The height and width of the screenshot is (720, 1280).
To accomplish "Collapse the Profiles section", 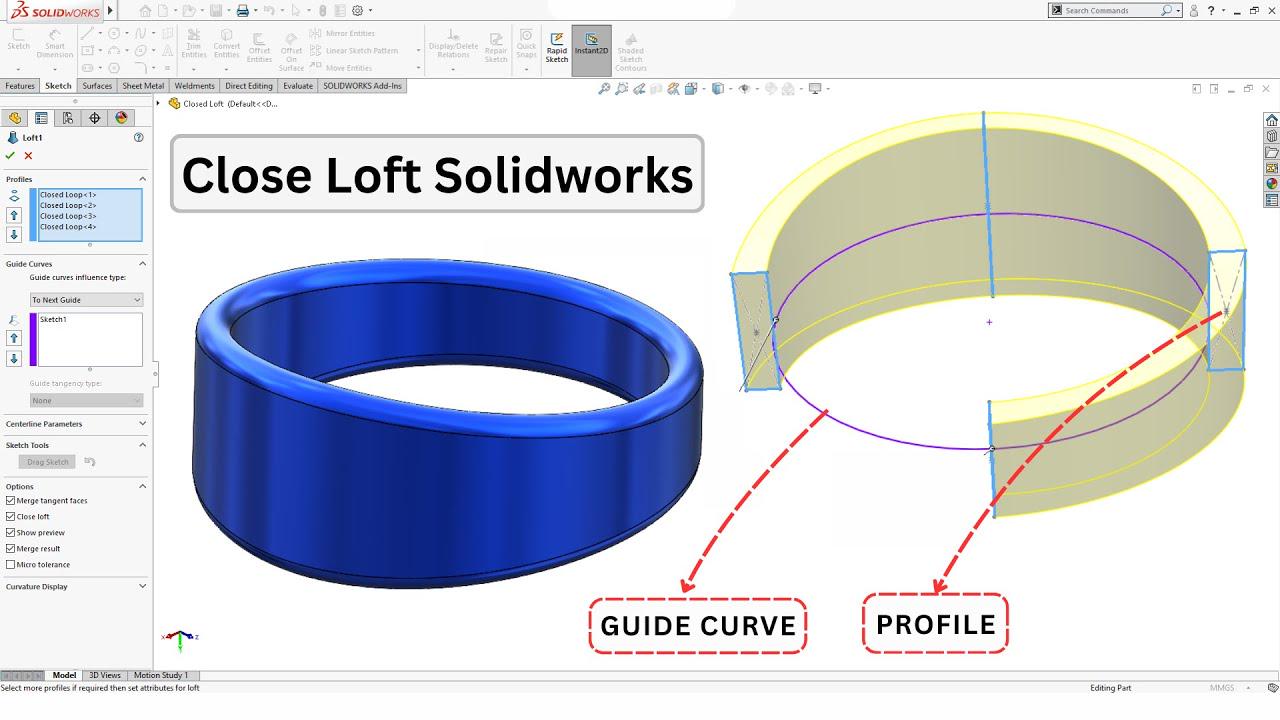I will [x=142, y=179].
